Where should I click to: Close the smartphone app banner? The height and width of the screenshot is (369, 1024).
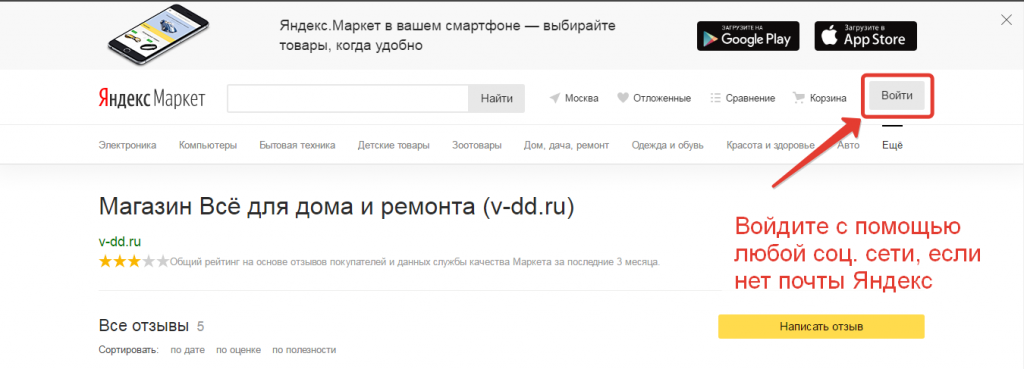[1006, 20]
